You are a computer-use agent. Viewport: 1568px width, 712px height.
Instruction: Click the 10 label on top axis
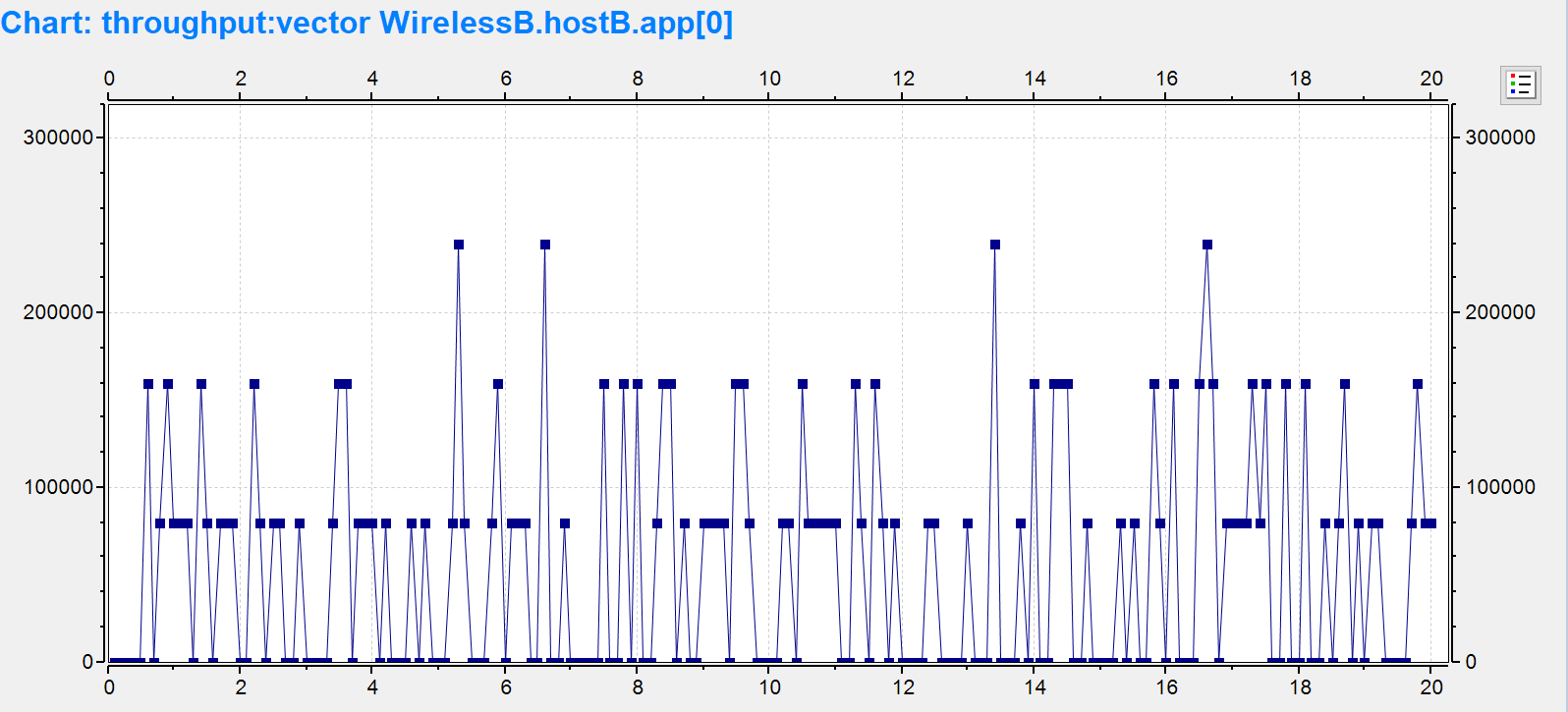coord(769,79)
